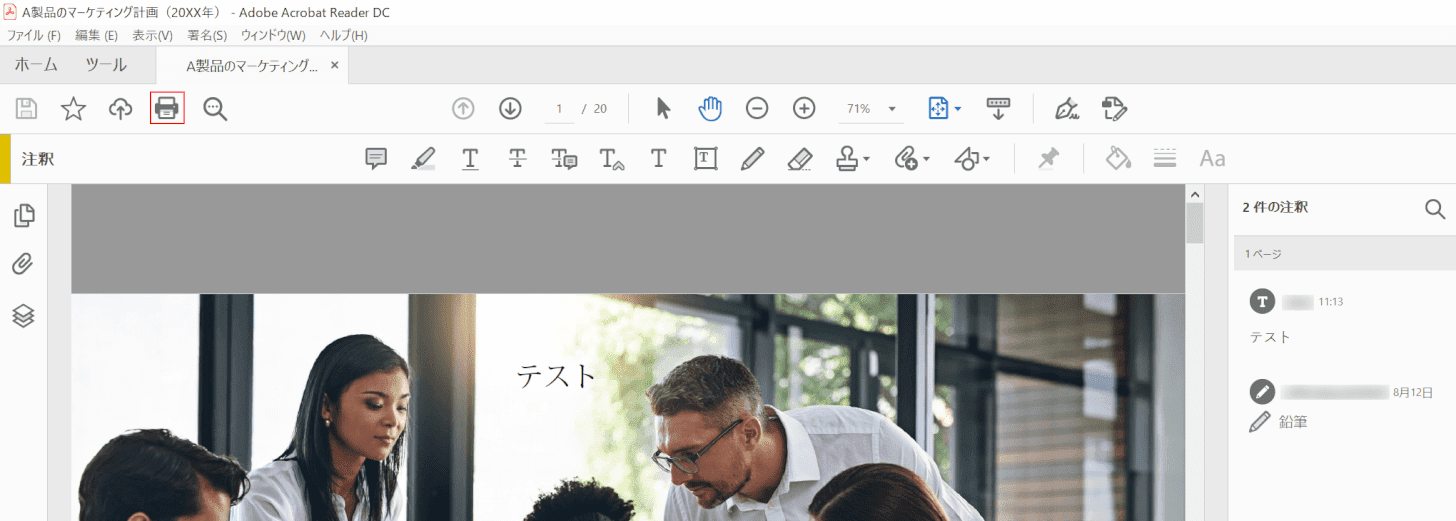Switch to the ツール tab
Screen dimensions: 1456x521
[105, 65]
